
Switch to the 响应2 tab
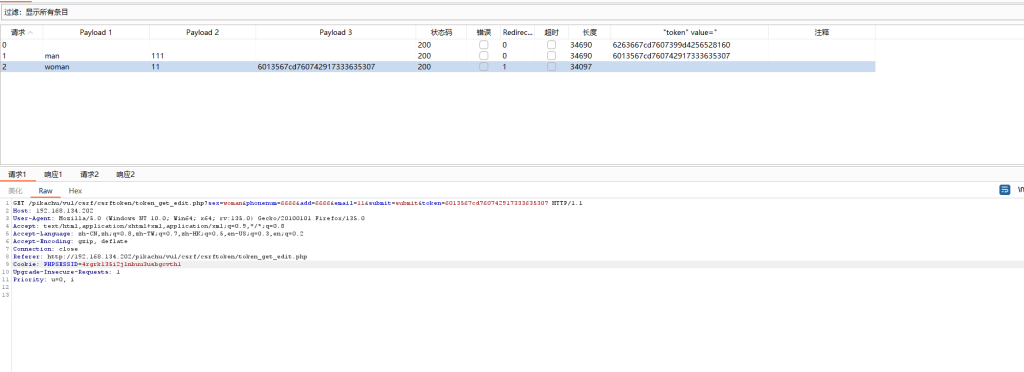click(x=125, y=174)
